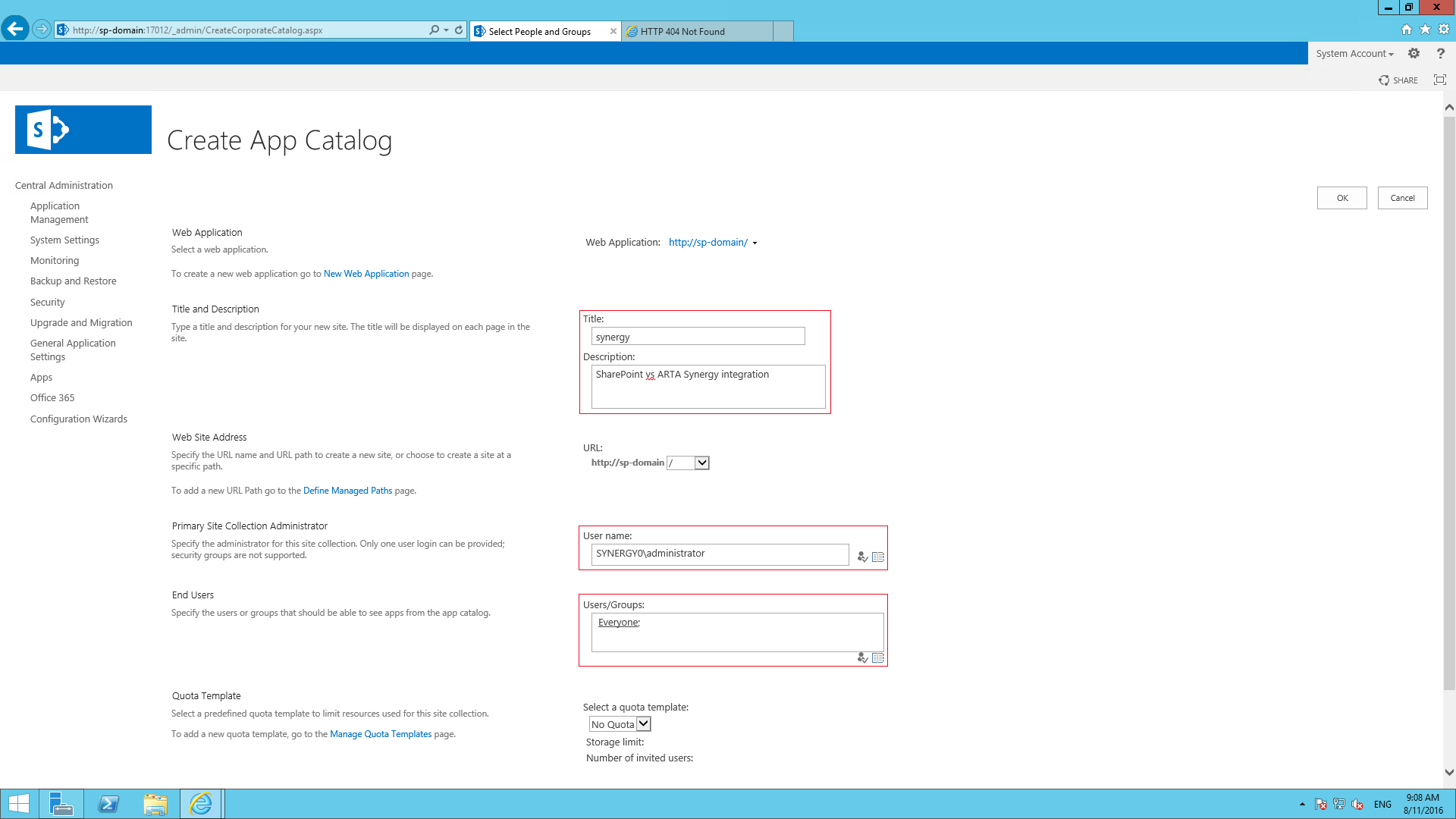Click the Users/Groups people picker box
This screenshot has width=1456, height=819.
coord(737,632)
